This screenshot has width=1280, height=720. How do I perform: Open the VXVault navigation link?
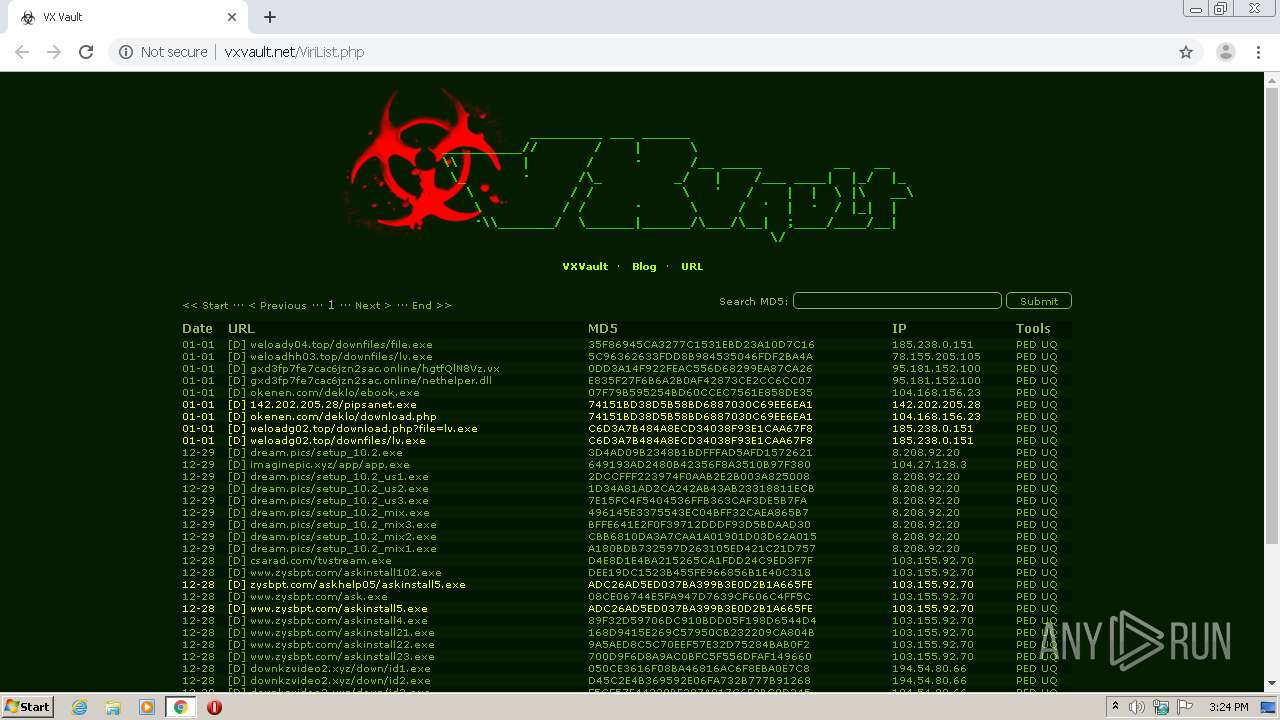tap(585, 267)
